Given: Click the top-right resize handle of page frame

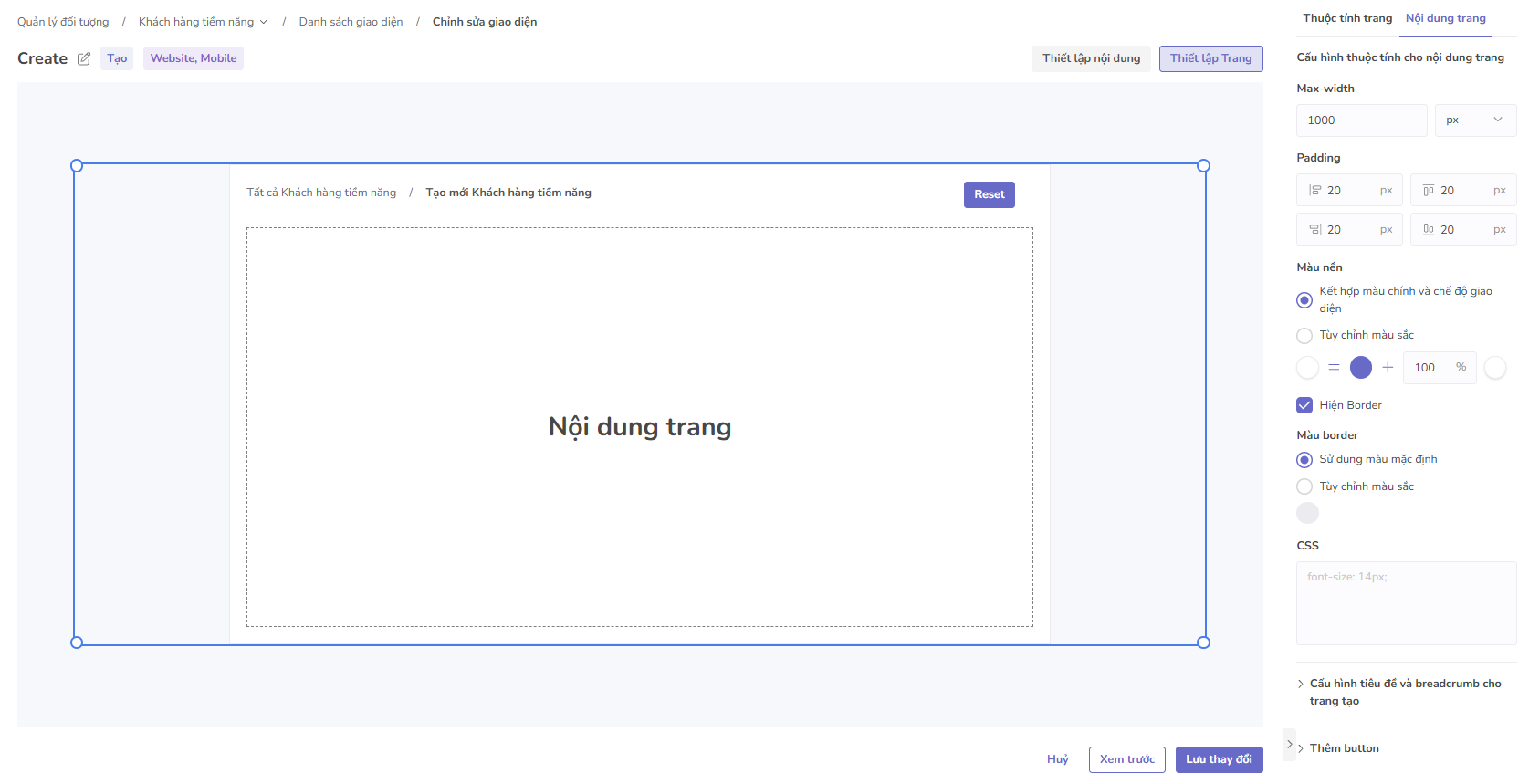Looking at the screenshot, I should tap(1203, 166).
